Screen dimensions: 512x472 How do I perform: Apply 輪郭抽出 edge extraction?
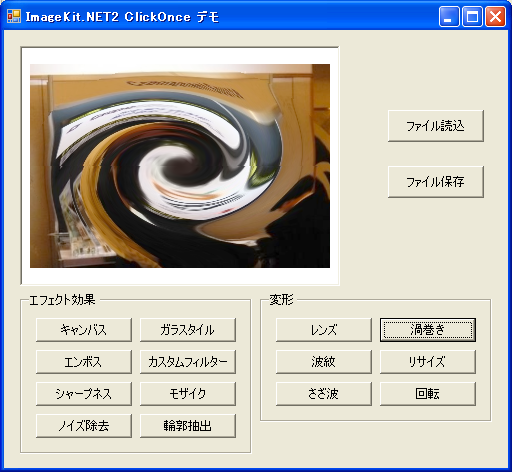tap(188, 426)
